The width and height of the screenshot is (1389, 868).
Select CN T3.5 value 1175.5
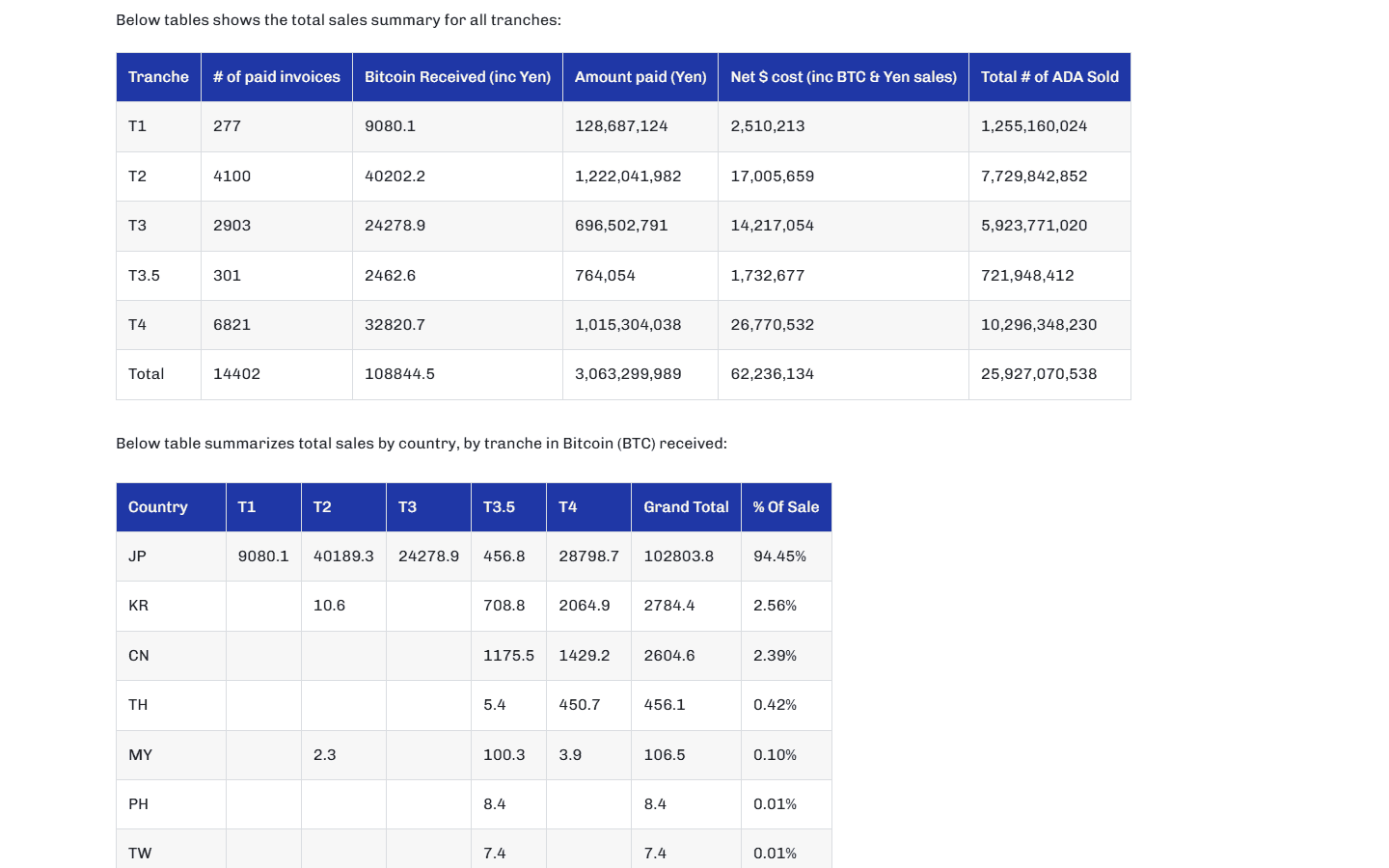508,656
